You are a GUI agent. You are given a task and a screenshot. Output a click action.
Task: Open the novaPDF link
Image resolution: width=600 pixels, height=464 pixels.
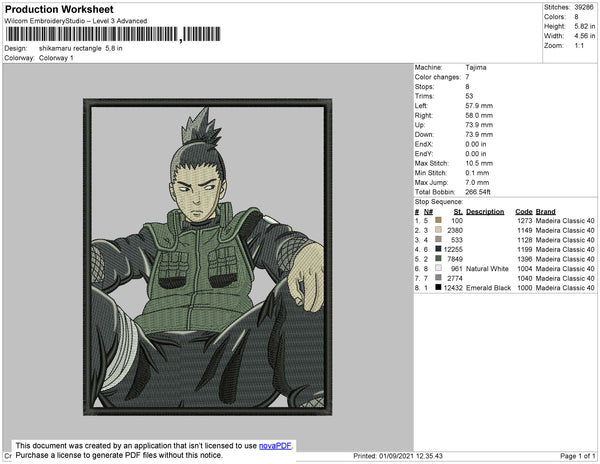pyautogui.click(x=275, y=446)
